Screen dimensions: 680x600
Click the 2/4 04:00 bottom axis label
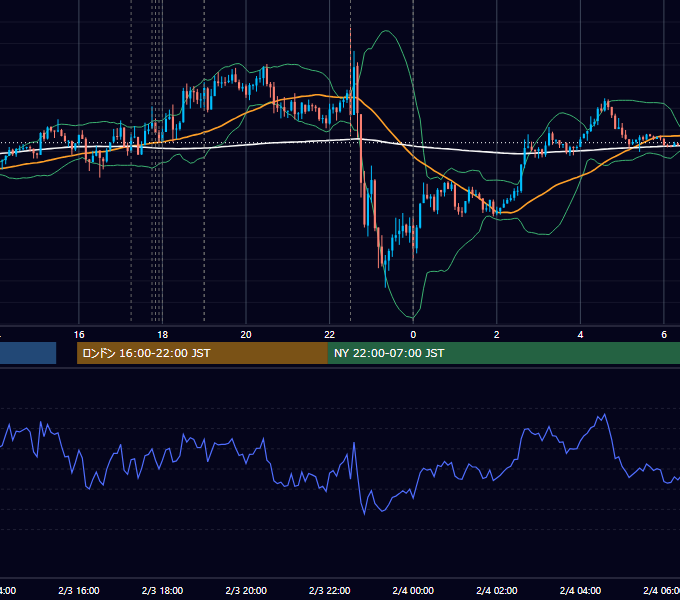(580, 590)
